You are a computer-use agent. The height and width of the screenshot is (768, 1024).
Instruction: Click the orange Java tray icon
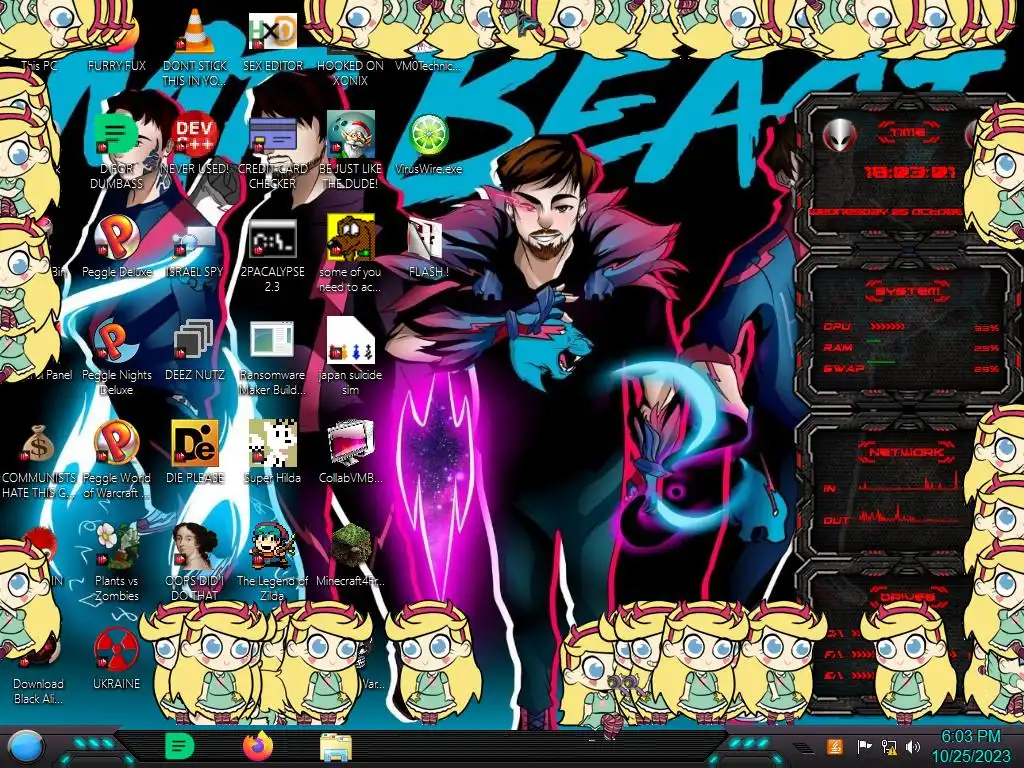(x=834, y=746)
